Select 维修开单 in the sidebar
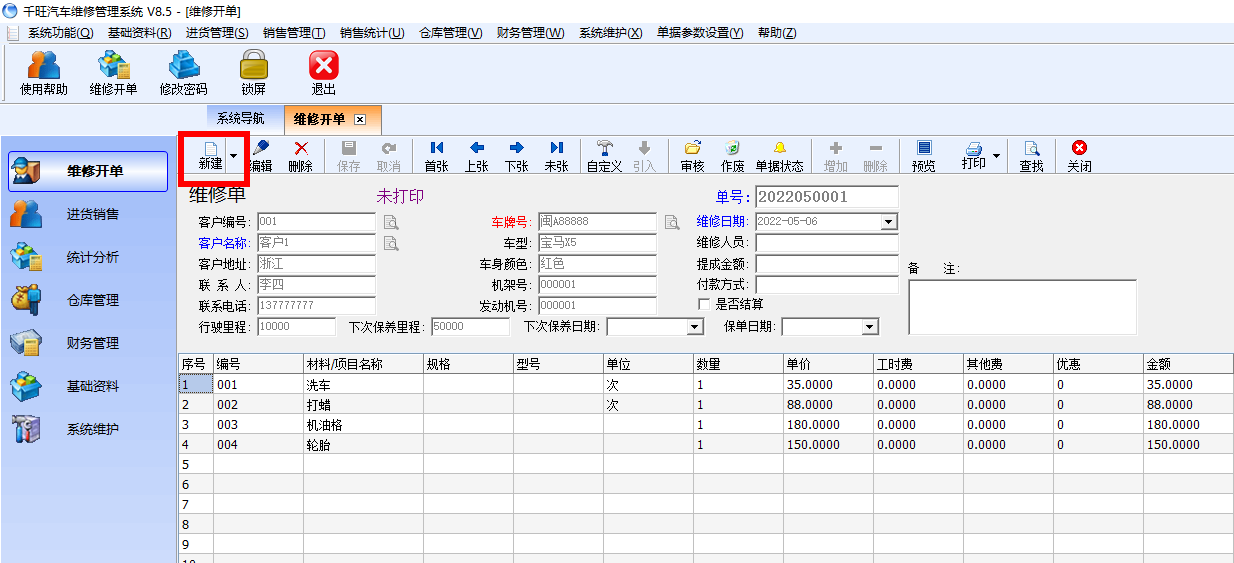The image size is (1234, 563). coord(88,171)
